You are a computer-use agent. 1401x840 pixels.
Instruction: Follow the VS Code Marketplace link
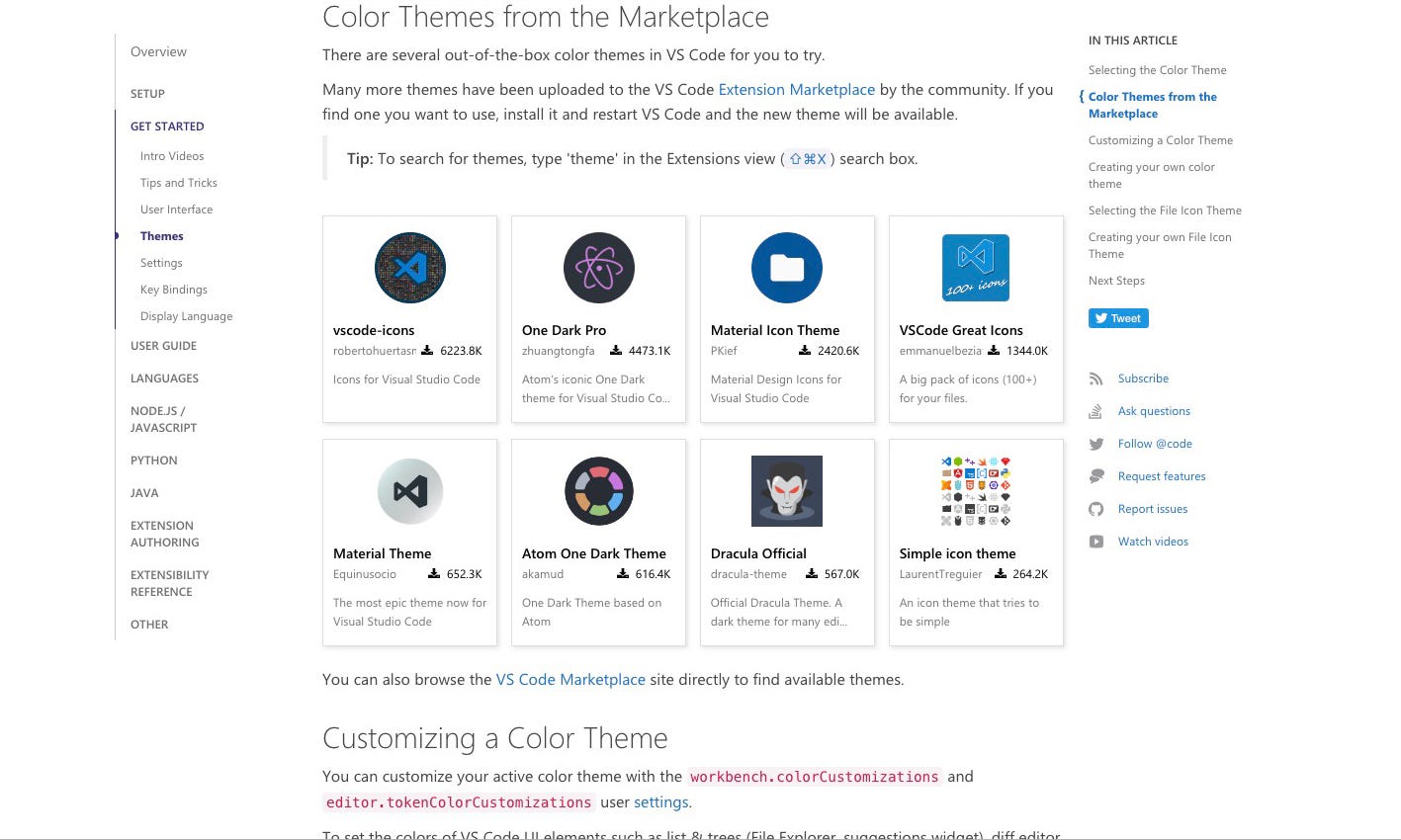pos(570,680)
